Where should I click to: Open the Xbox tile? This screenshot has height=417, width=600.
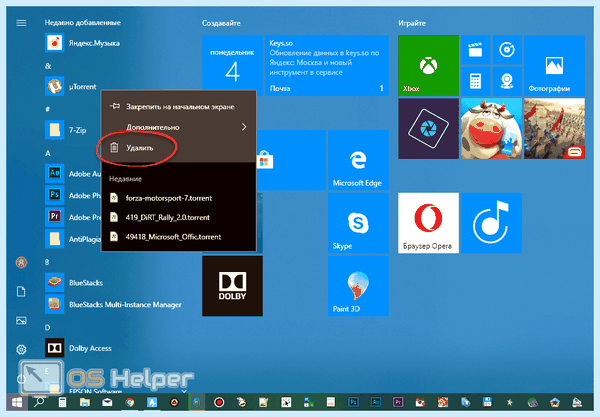(x=428, y=65)
